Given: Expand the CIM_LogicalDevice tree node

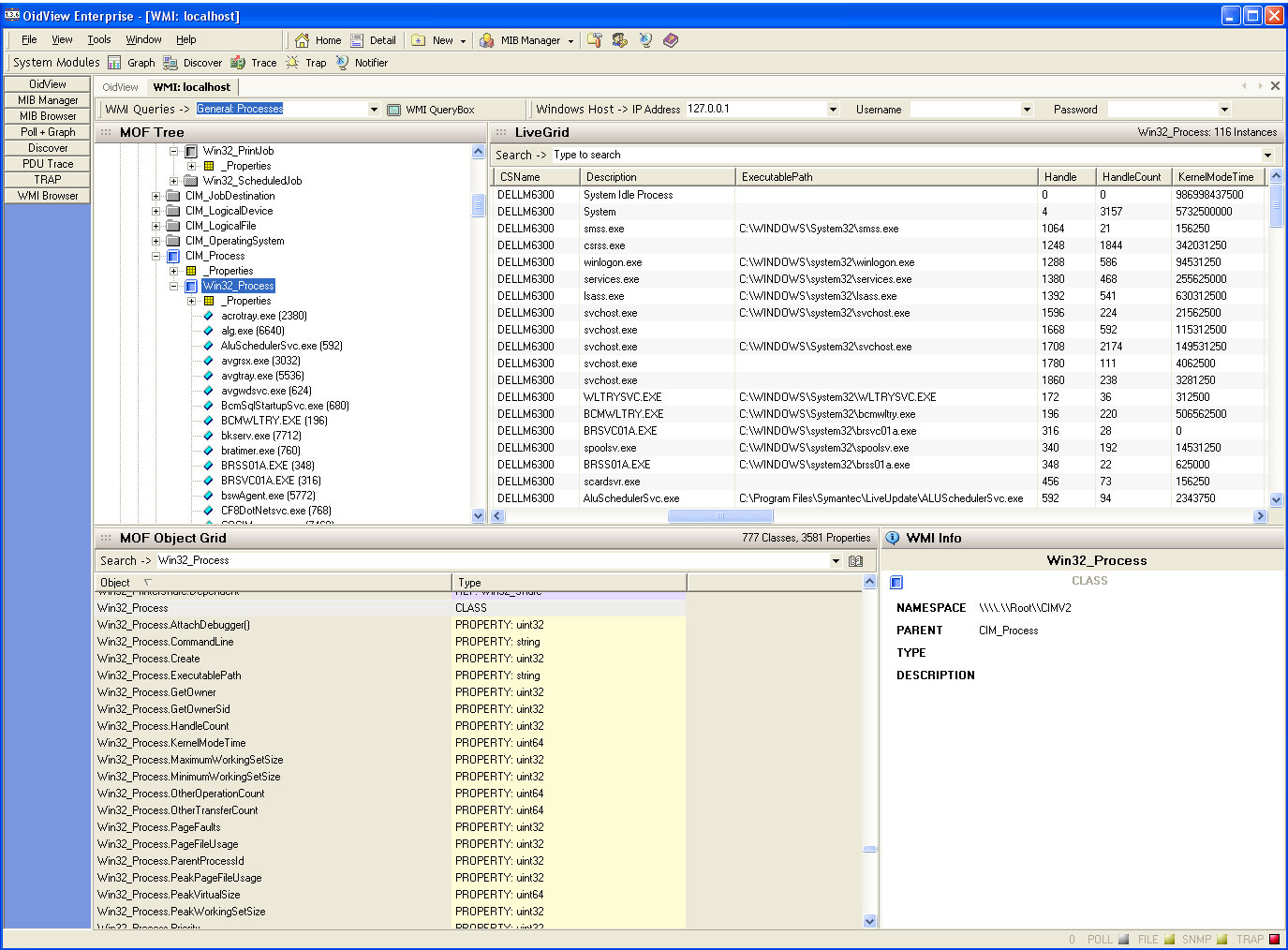Looking at the screenshot, I should 156,211.
